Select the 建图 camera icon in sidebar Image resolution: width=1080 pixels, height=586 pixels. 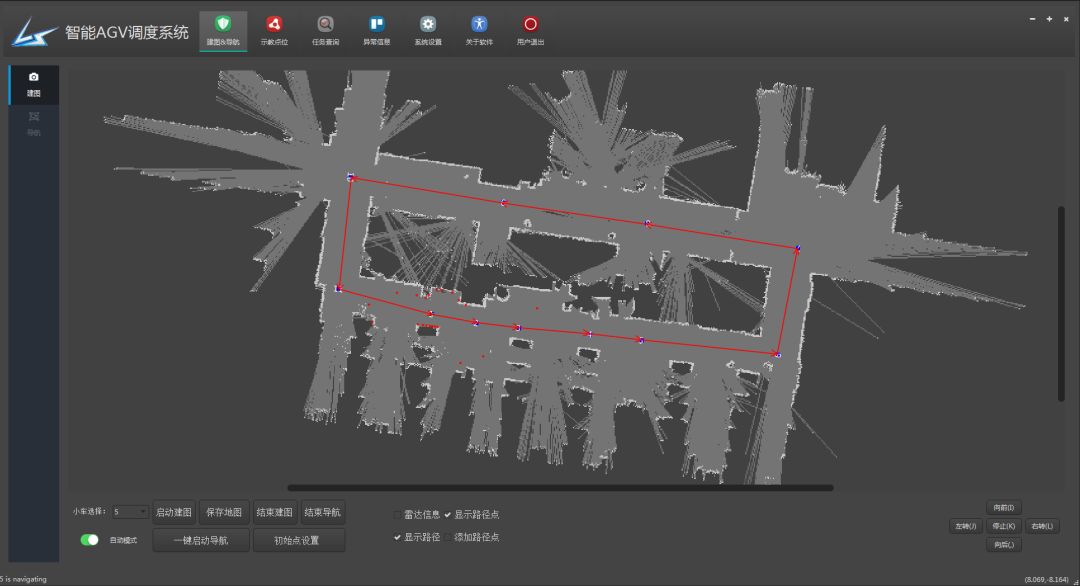pos(34,77)
